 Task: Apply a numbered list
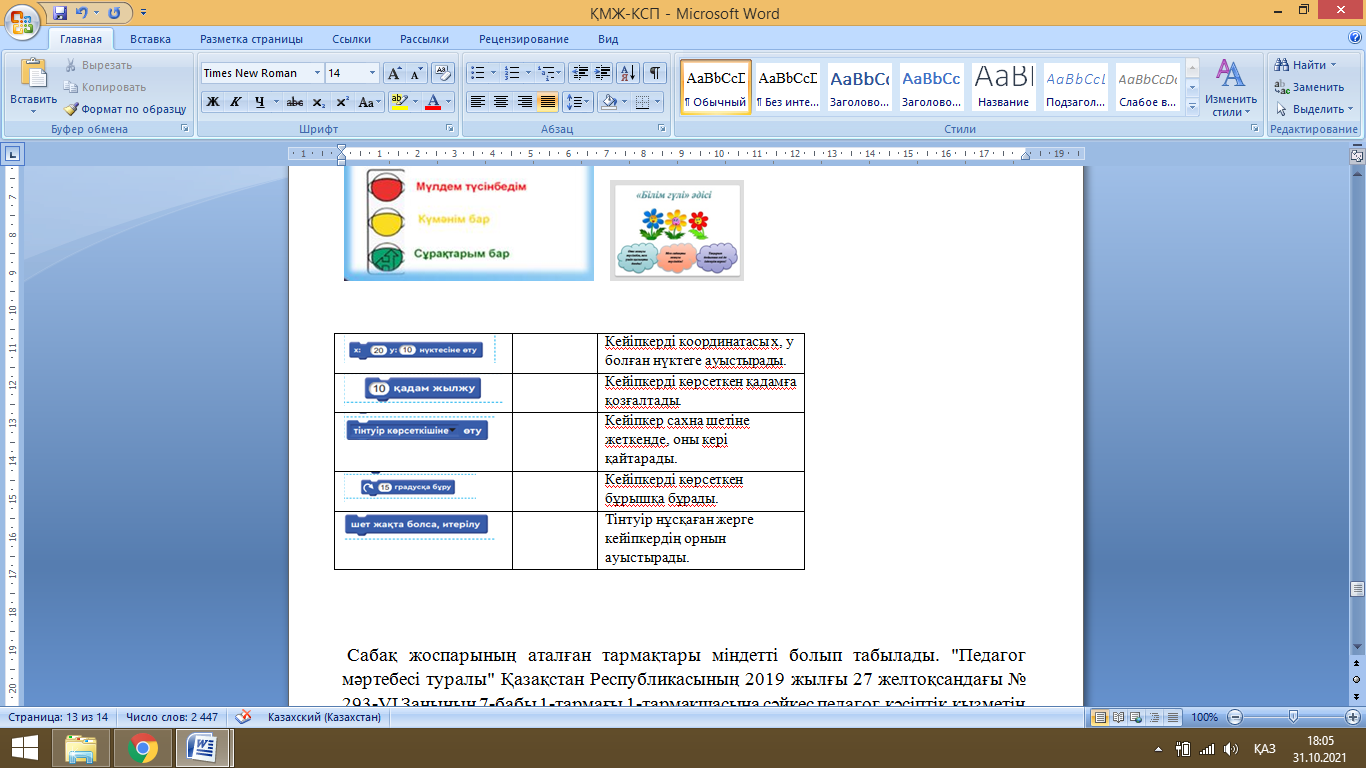tap(512, 73)
